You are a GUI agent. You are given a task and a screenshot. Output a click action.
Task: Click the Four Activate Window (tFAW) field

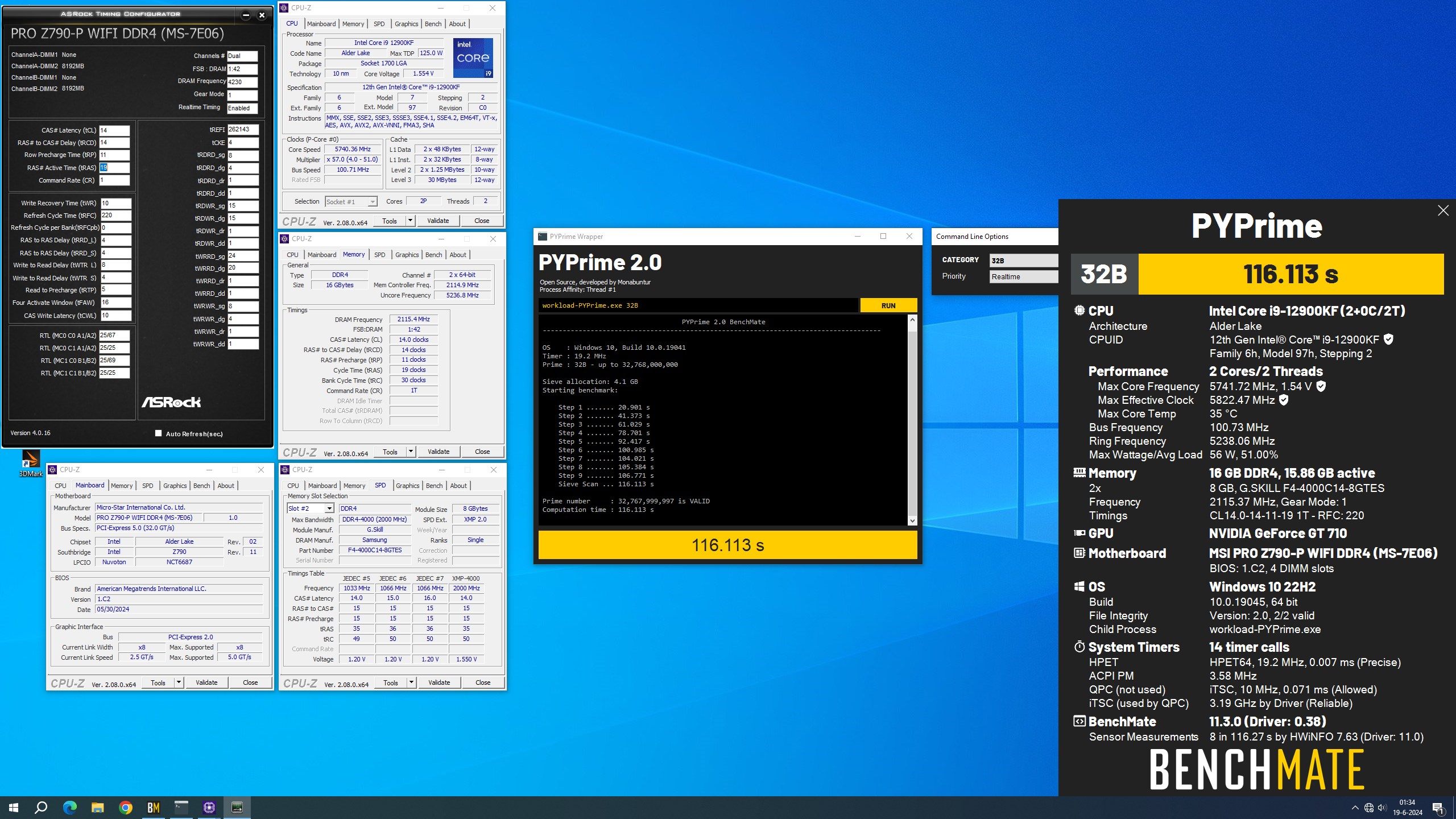(x=116, y=303)
